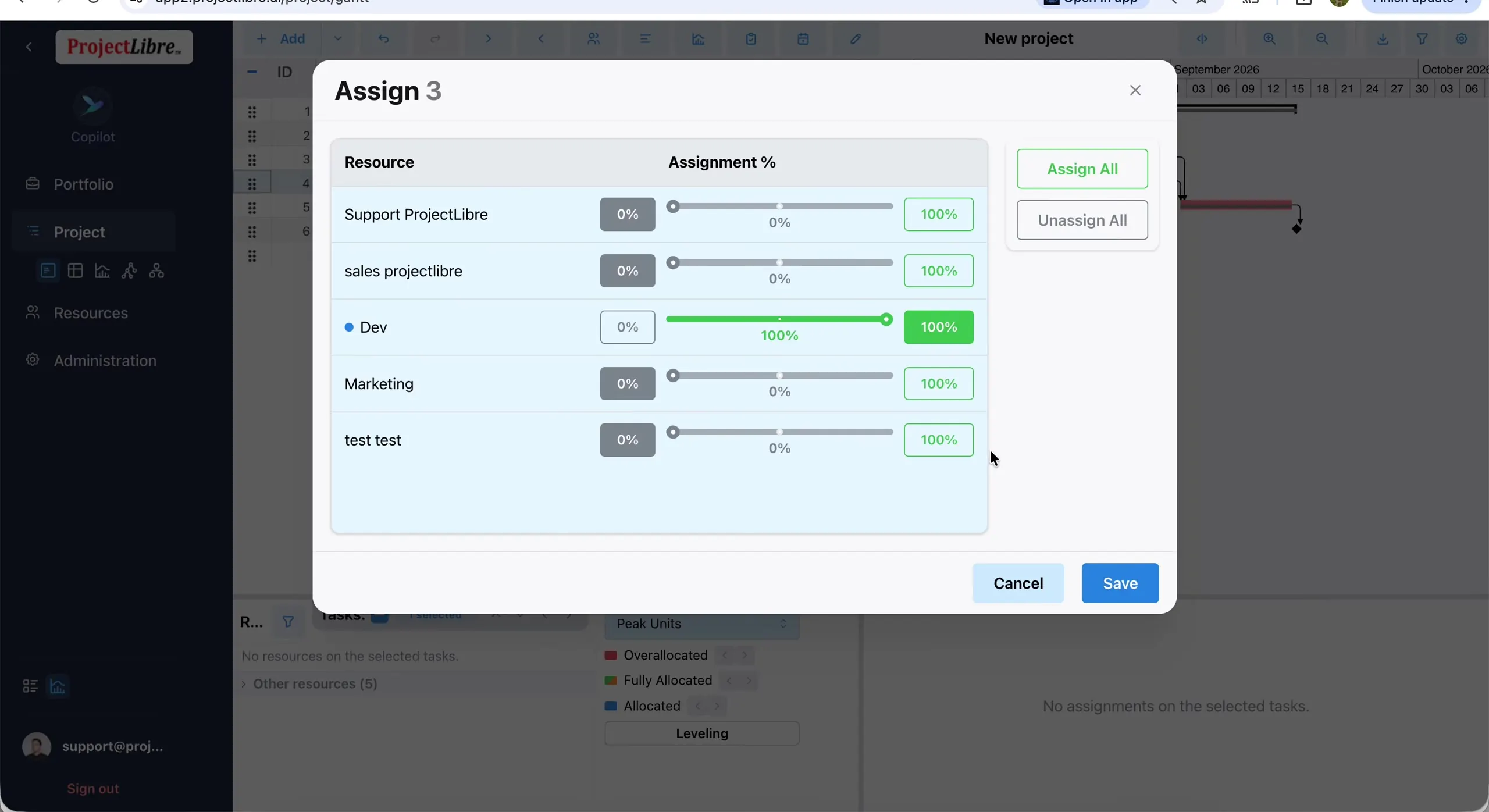Click the calendar icon in toolbar
This screenshot has width=1489, height=812.
coord(803,38)
